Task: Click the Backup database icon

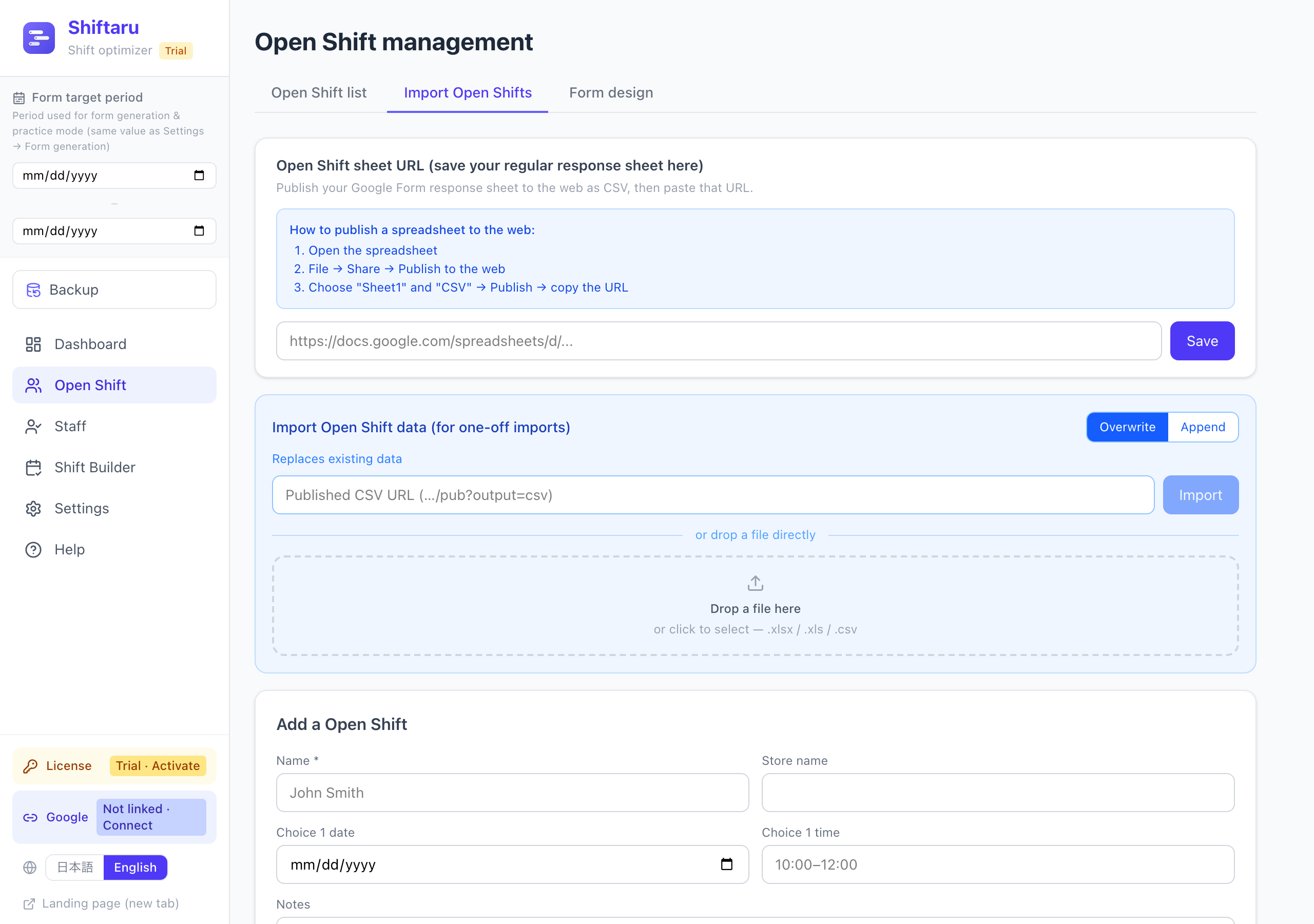Action: (34, 290)
